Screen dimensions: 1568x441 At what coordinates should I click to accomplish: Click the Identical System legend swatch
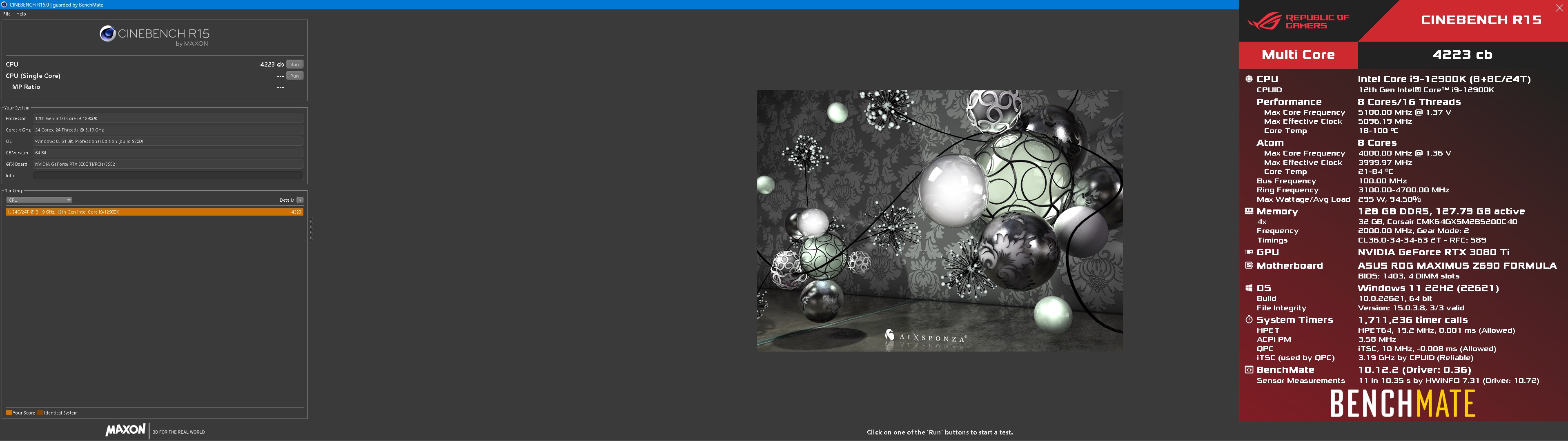[40, 413]
